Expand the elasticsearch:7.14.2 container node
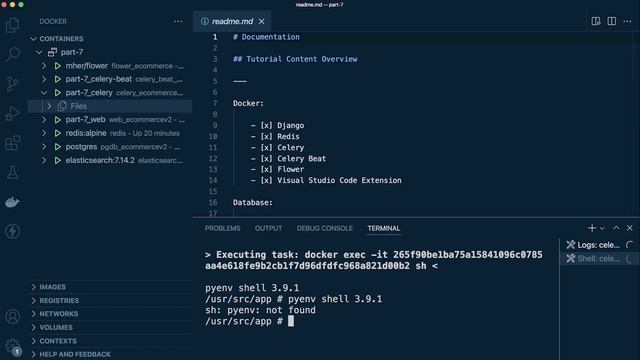The image size is (640, 360). [x=44, y=160]
